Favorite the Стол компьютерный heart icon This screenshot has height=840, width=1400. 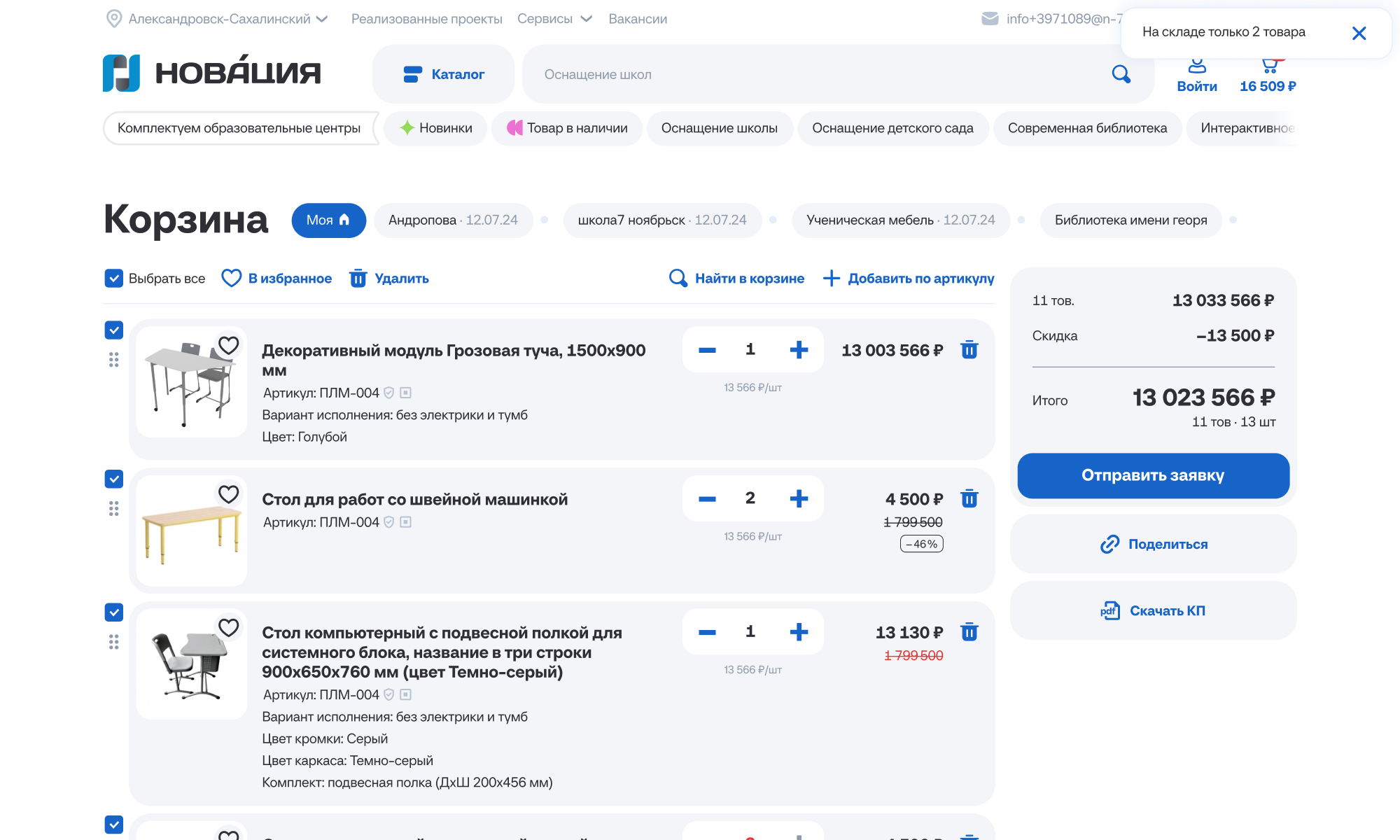click(x=228, y=628)
